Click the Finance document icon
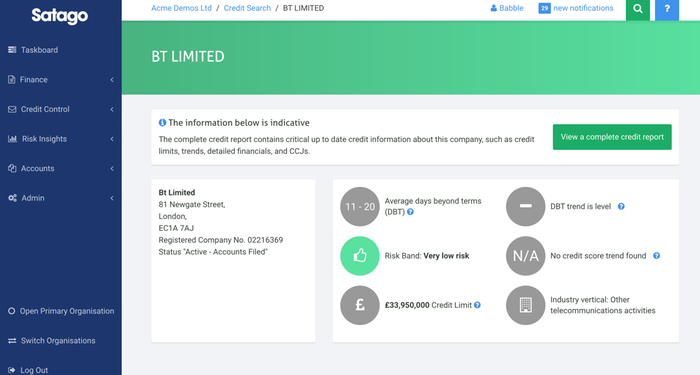Image resolution: width=700 pixels, height=375 pixels. [12, 79]
